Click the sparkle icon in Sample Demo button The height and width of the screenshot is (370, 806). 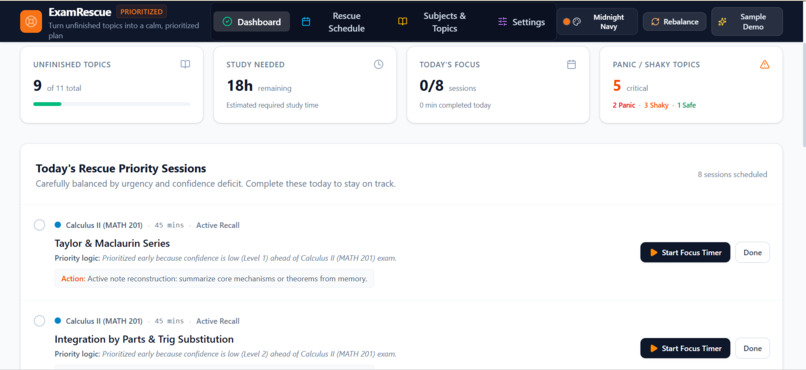(722, 22)
